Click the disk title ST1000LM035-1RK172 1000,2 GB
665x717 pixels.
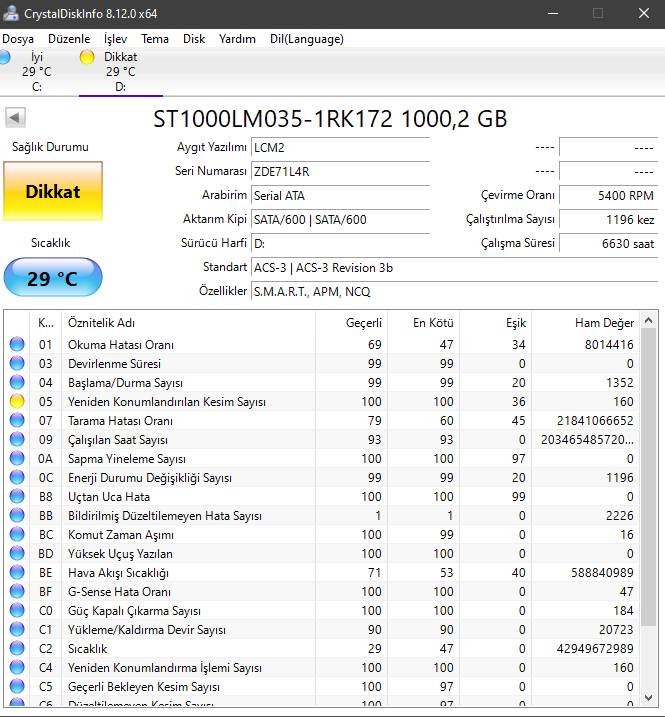[330, 119]
